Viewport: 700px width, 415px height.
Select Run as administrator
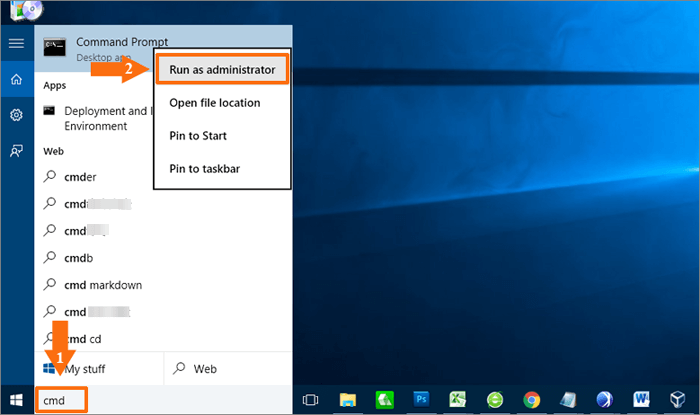222,70
